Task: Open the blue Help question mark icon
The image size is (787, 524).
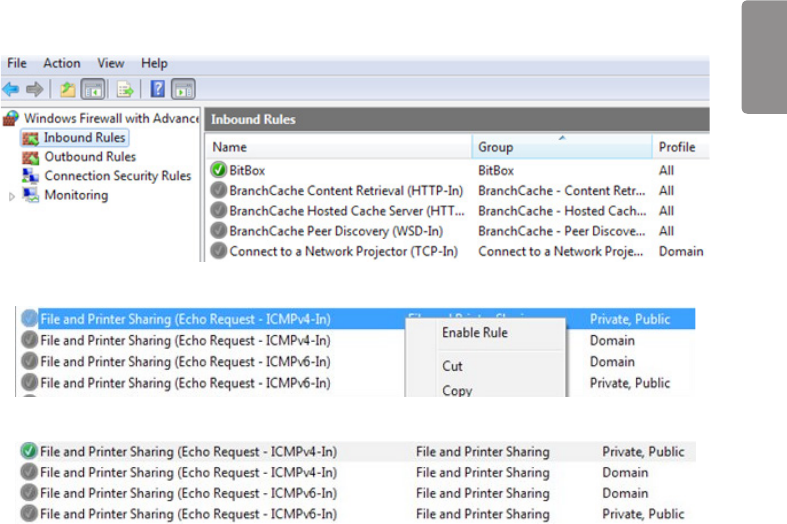Action: click(x=158, y=89)
